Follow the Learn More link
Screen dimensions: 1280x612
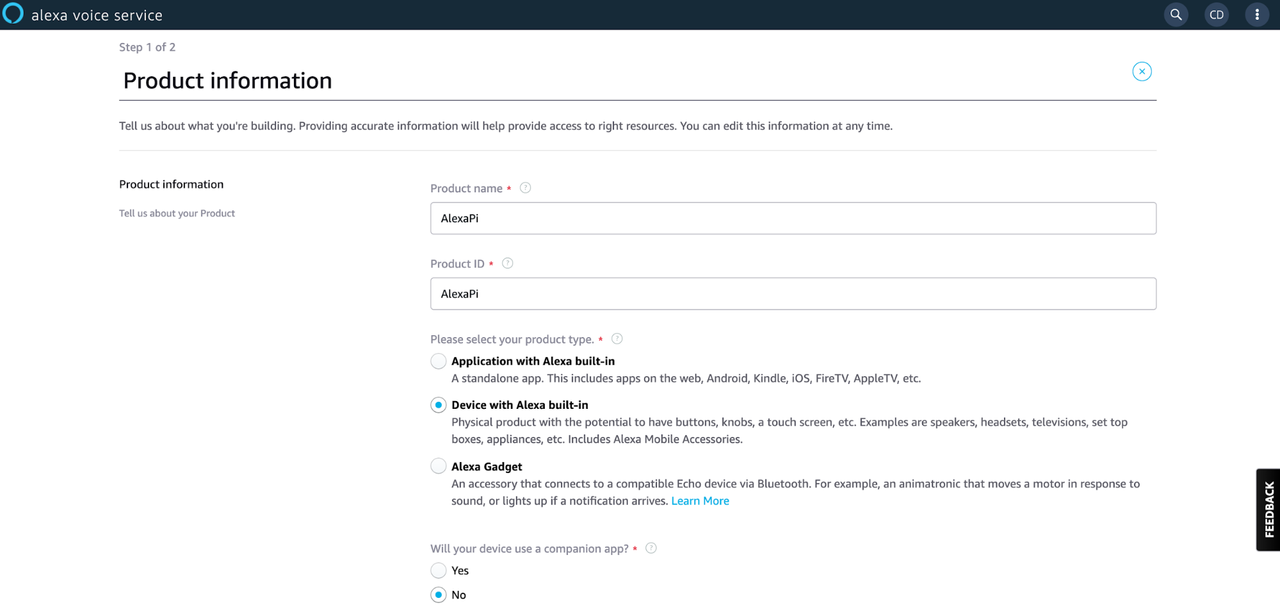pyautogui.click(x=700, y=501)
